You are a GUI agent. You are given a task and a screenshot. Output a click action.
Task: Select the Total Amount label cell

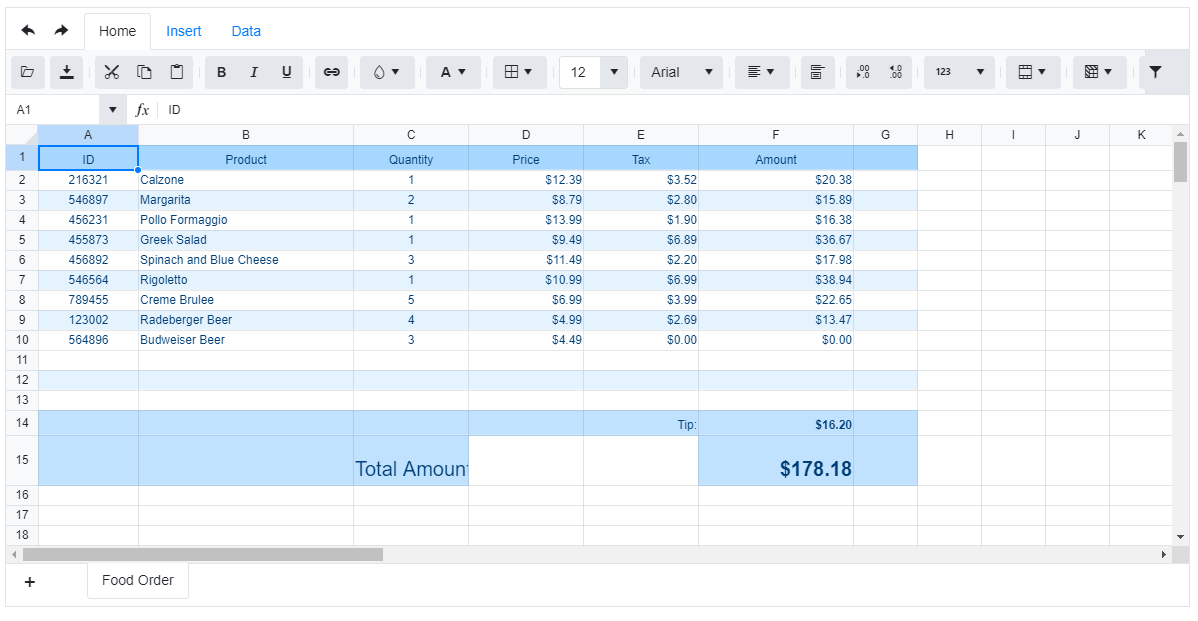[x=411, y=461]
